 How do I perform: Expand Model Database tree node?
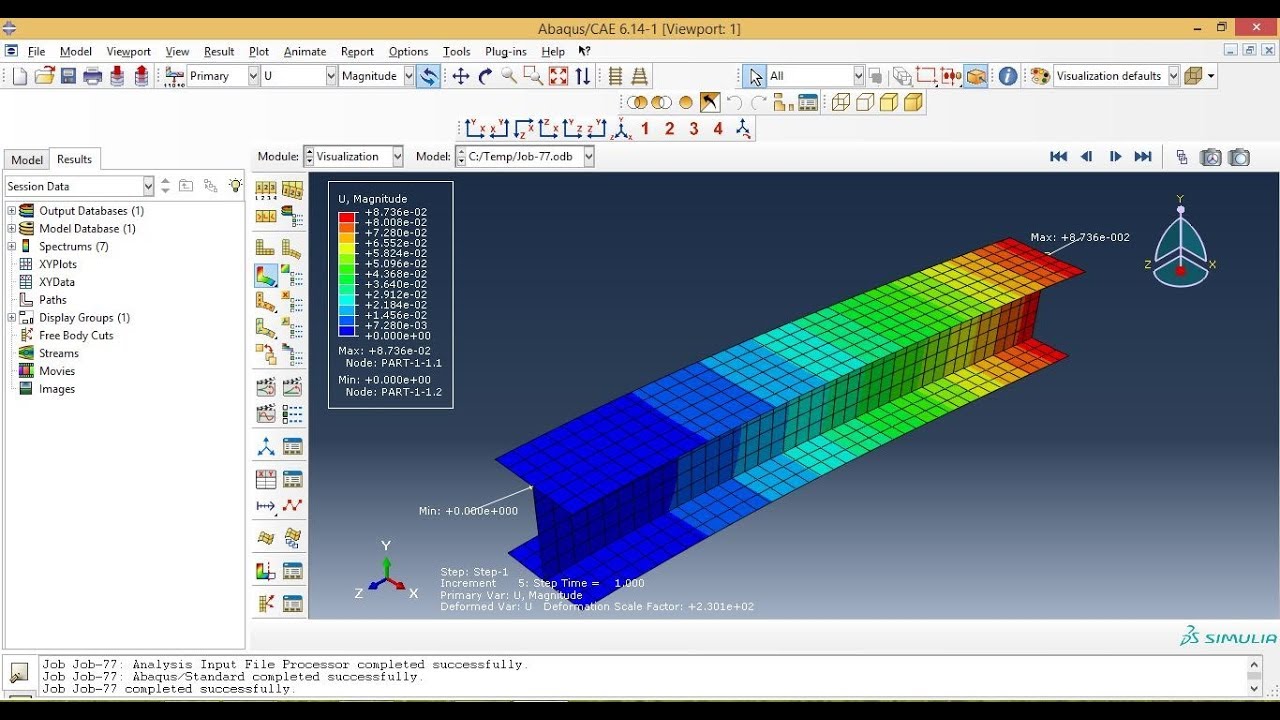point(12,229)
